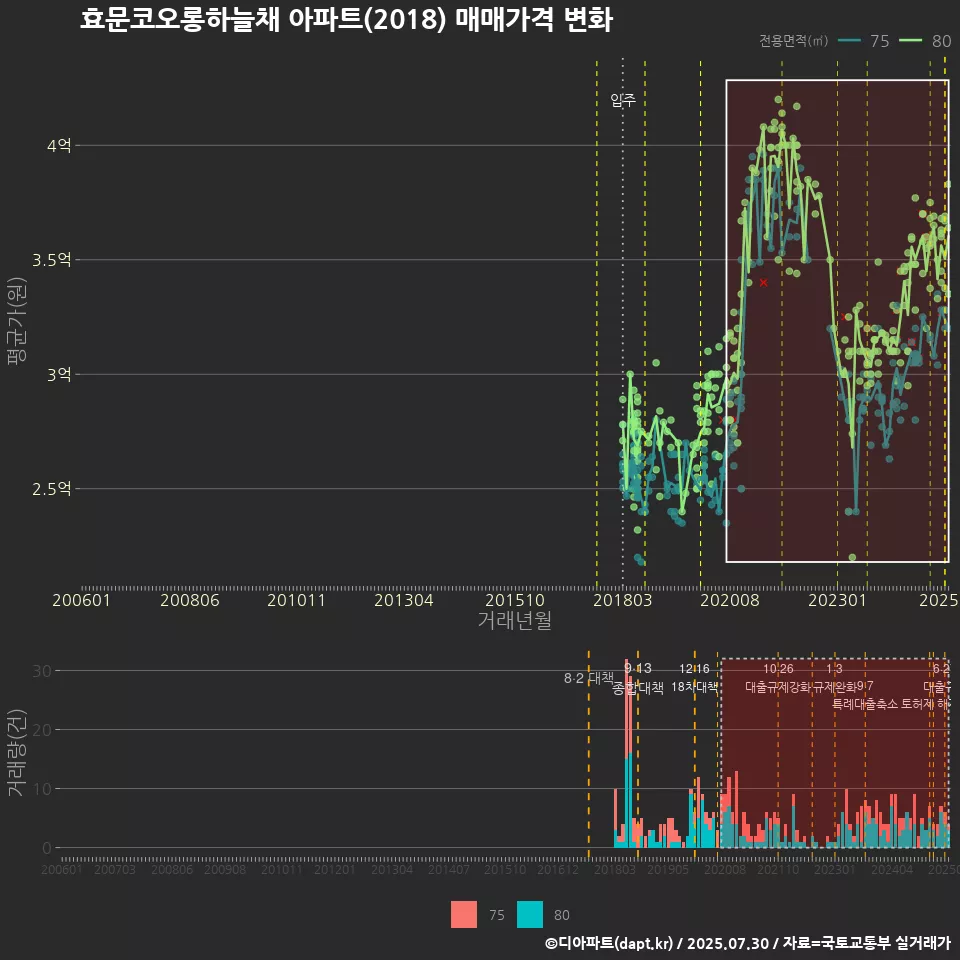This screenshot has width=960, height=960.
Task: Click 200806 on the price chart axis
Action: point(190,600)
